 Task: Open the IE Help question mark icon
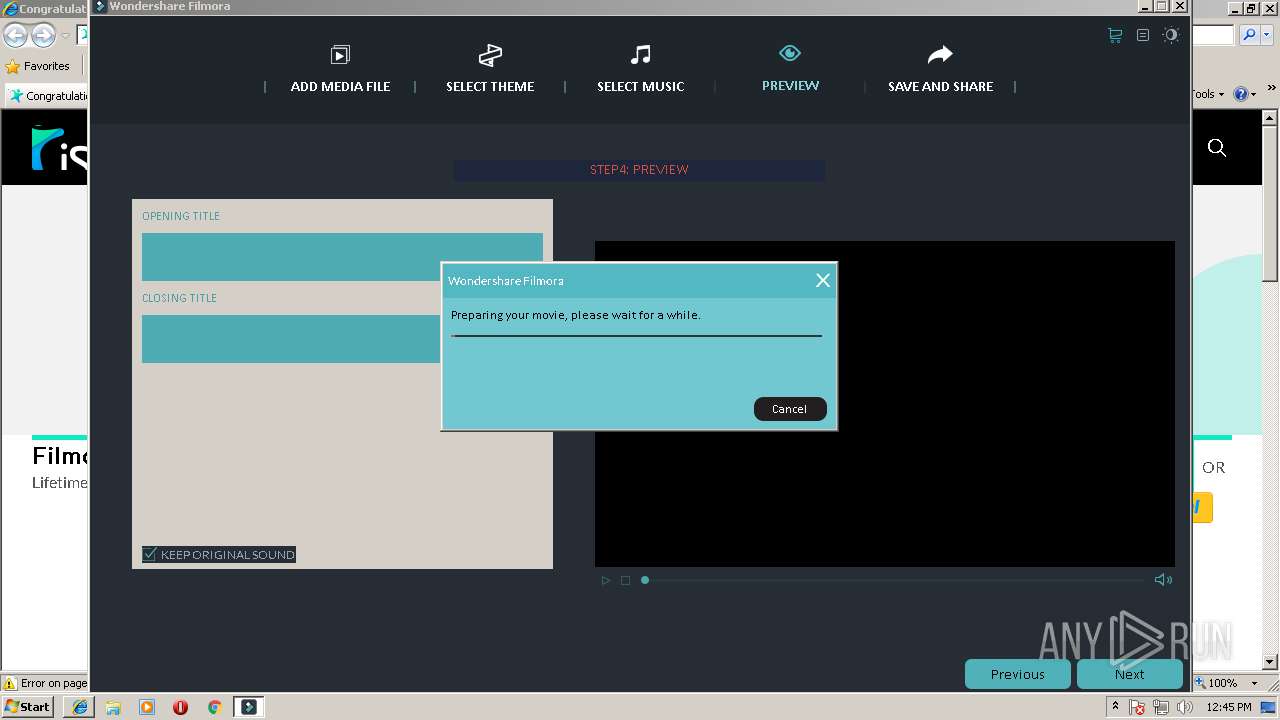pos(1240,94)
